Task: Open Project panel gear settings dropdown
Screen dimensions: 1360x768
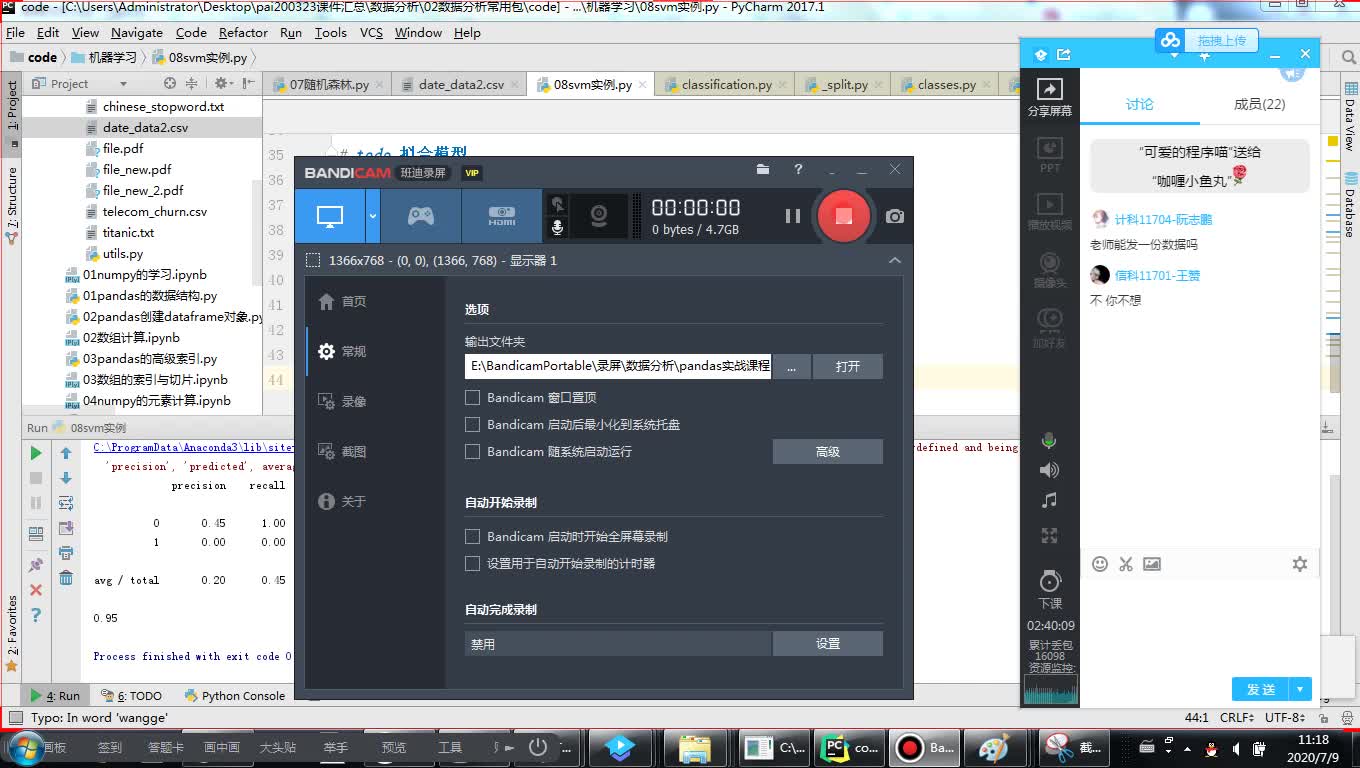Action: [x=223, y=84]
